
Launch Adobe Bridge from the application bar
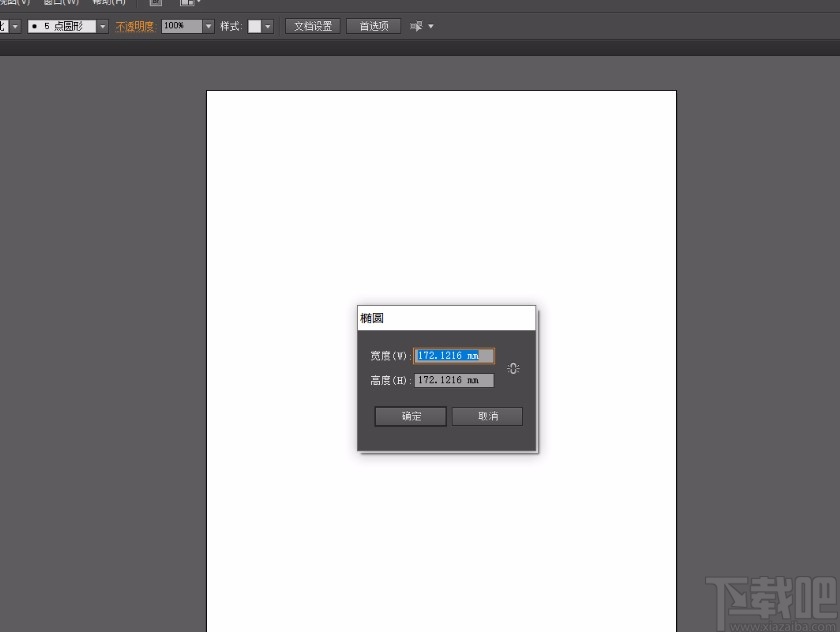(x=155, y=3)
